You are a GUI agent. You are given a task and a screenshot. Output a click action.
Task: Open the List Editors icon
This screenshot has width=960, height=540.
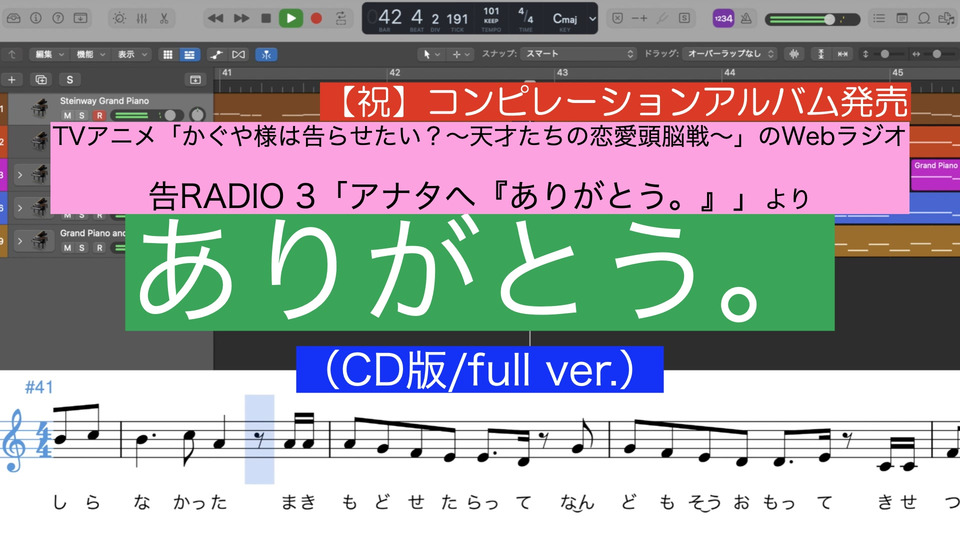[x=879, y=18]
